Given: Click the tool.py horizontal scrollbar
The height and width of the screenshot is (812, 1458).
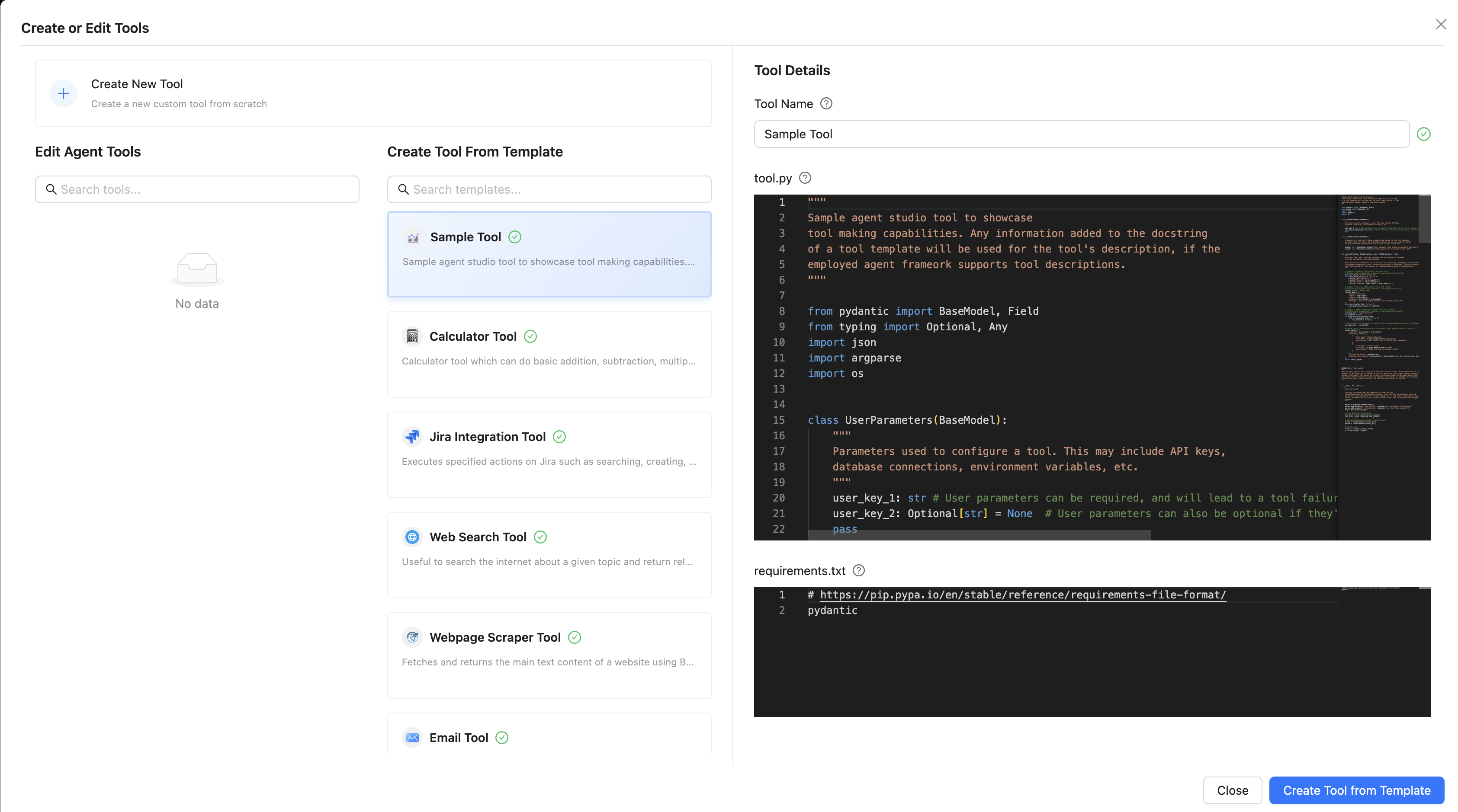Looking at the screenshot, I should tap(979, 535).
